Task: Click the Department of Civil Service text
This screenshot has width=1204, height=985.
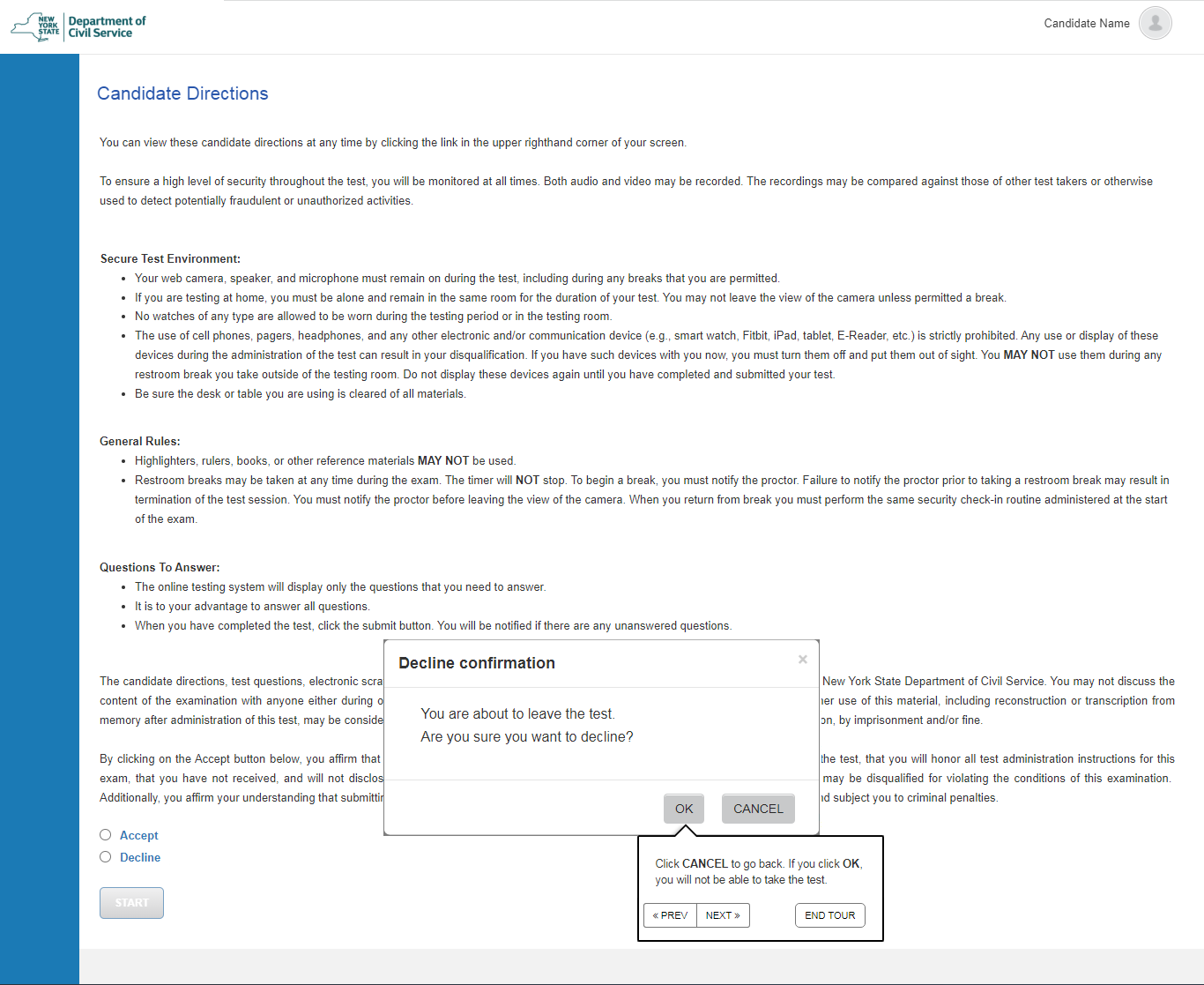Action: coord(107,26)
